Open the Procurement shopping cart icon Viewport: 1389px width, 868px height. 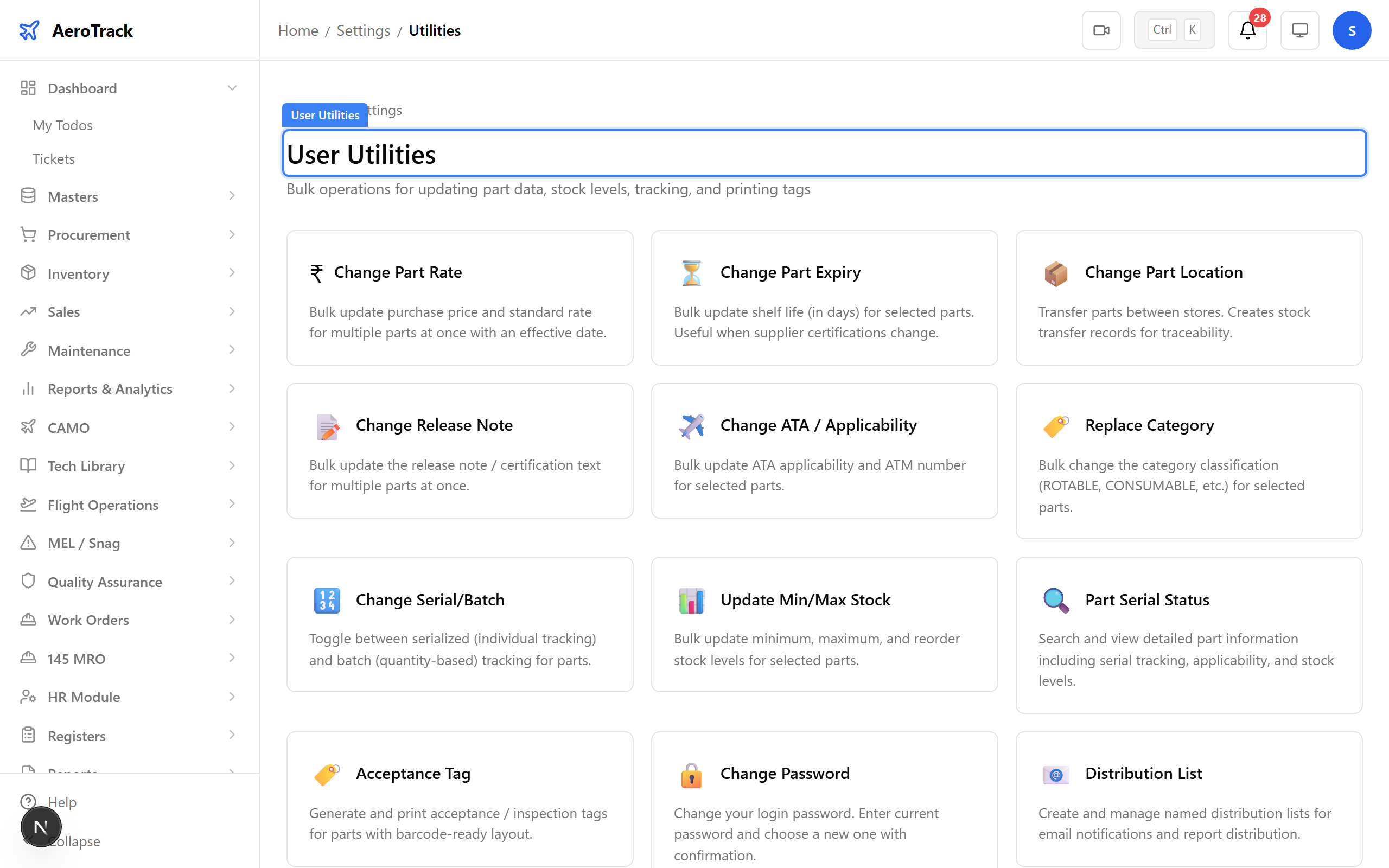[x=29, y=234]
